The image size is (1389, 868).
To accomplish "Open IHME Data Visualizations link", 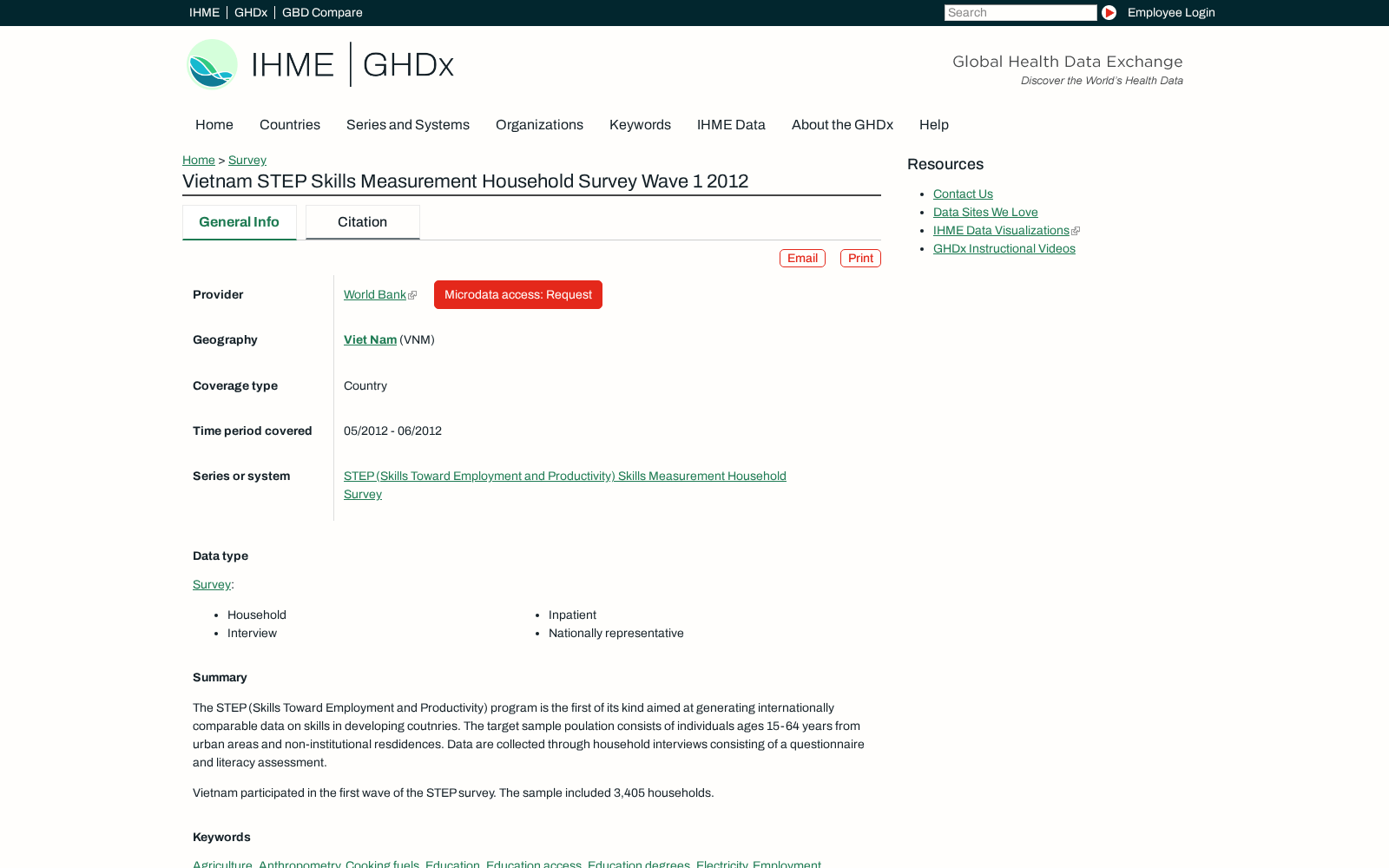I will click(x=1001, y=230).
